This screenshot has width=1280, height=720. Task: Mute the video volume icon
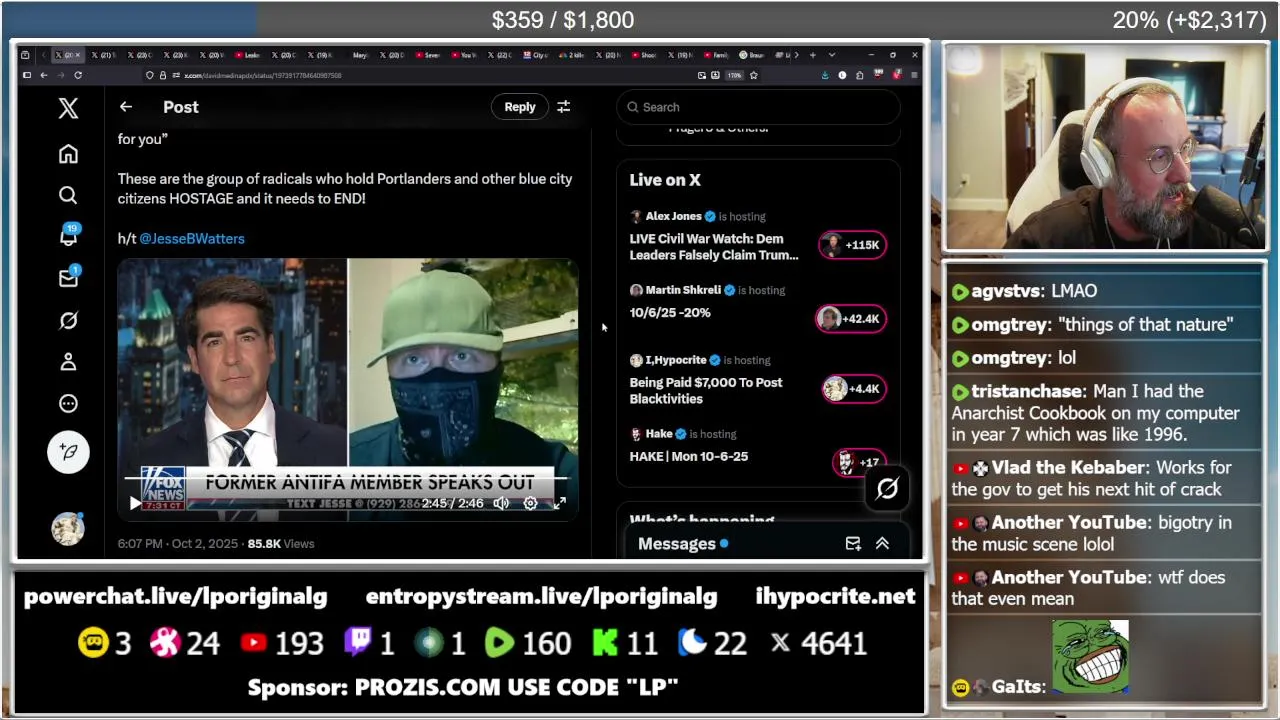pos(501,503)
